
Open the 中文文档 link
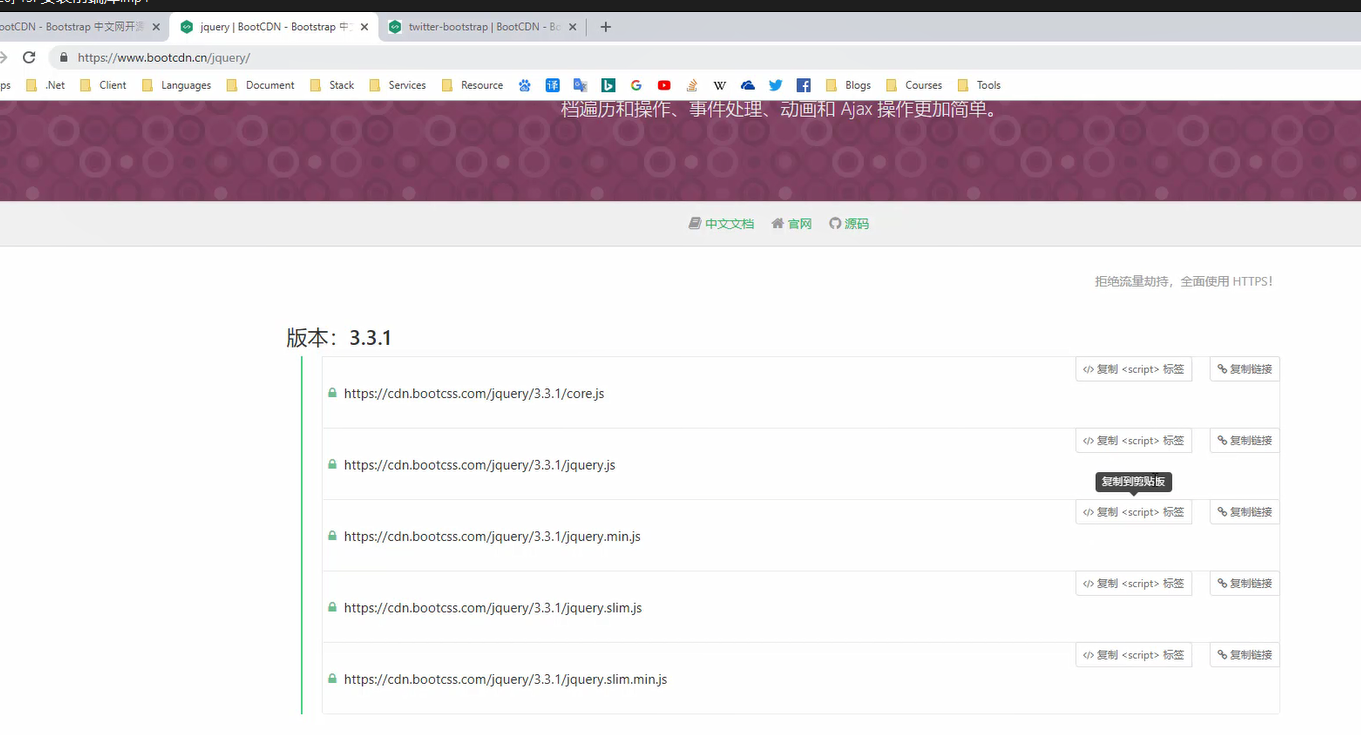721,224
